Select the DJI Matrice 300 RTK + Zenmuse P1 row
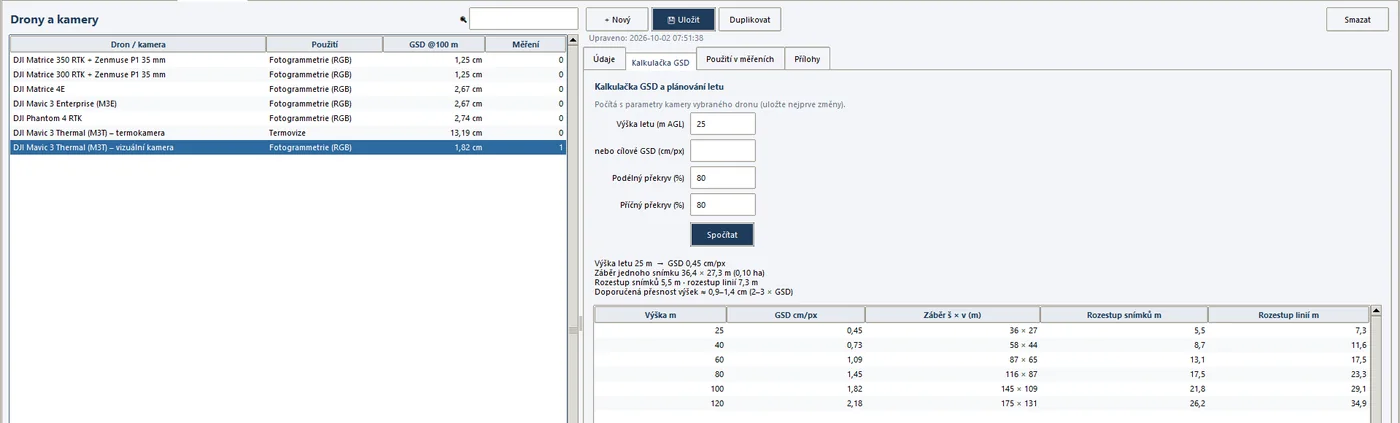Screen dimensions: 1400x423 [288, 74]
